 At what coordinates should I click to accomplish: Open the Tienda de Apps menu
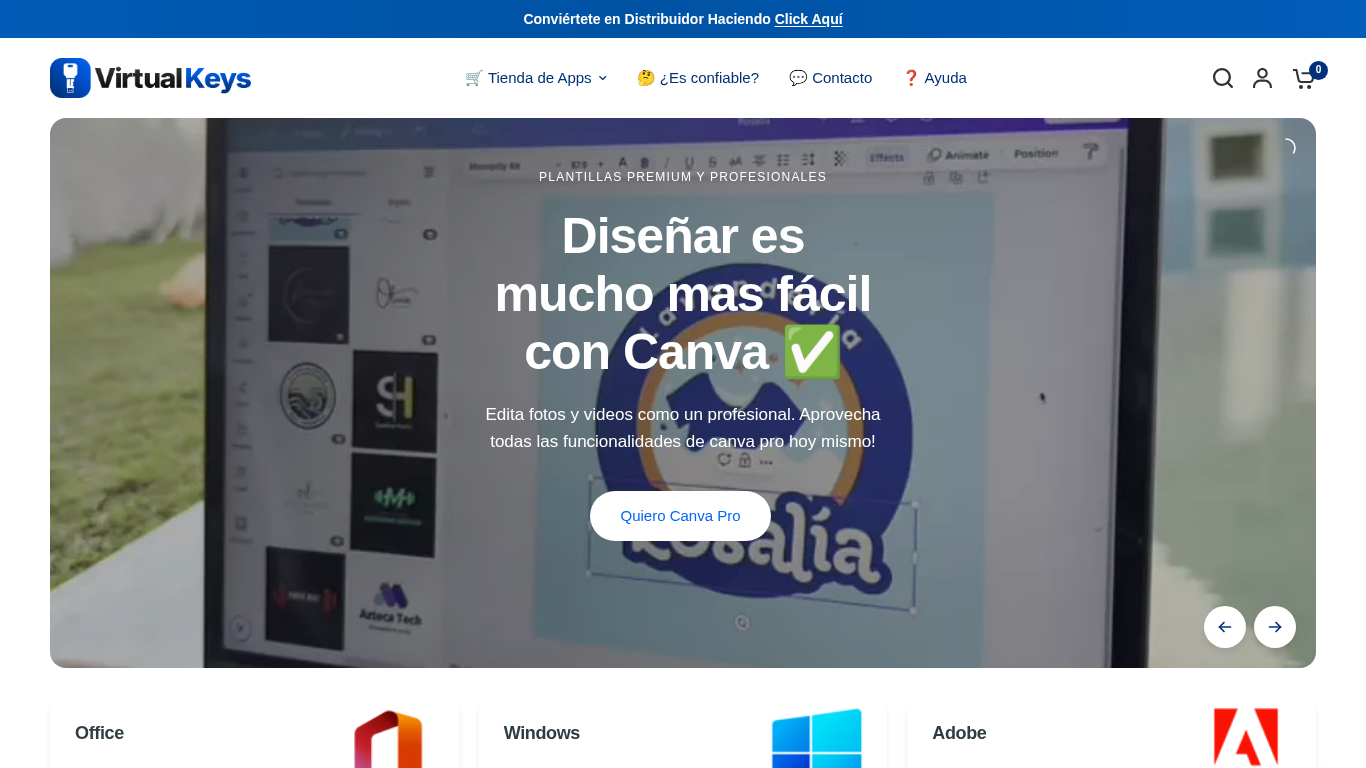pos(536,78)
